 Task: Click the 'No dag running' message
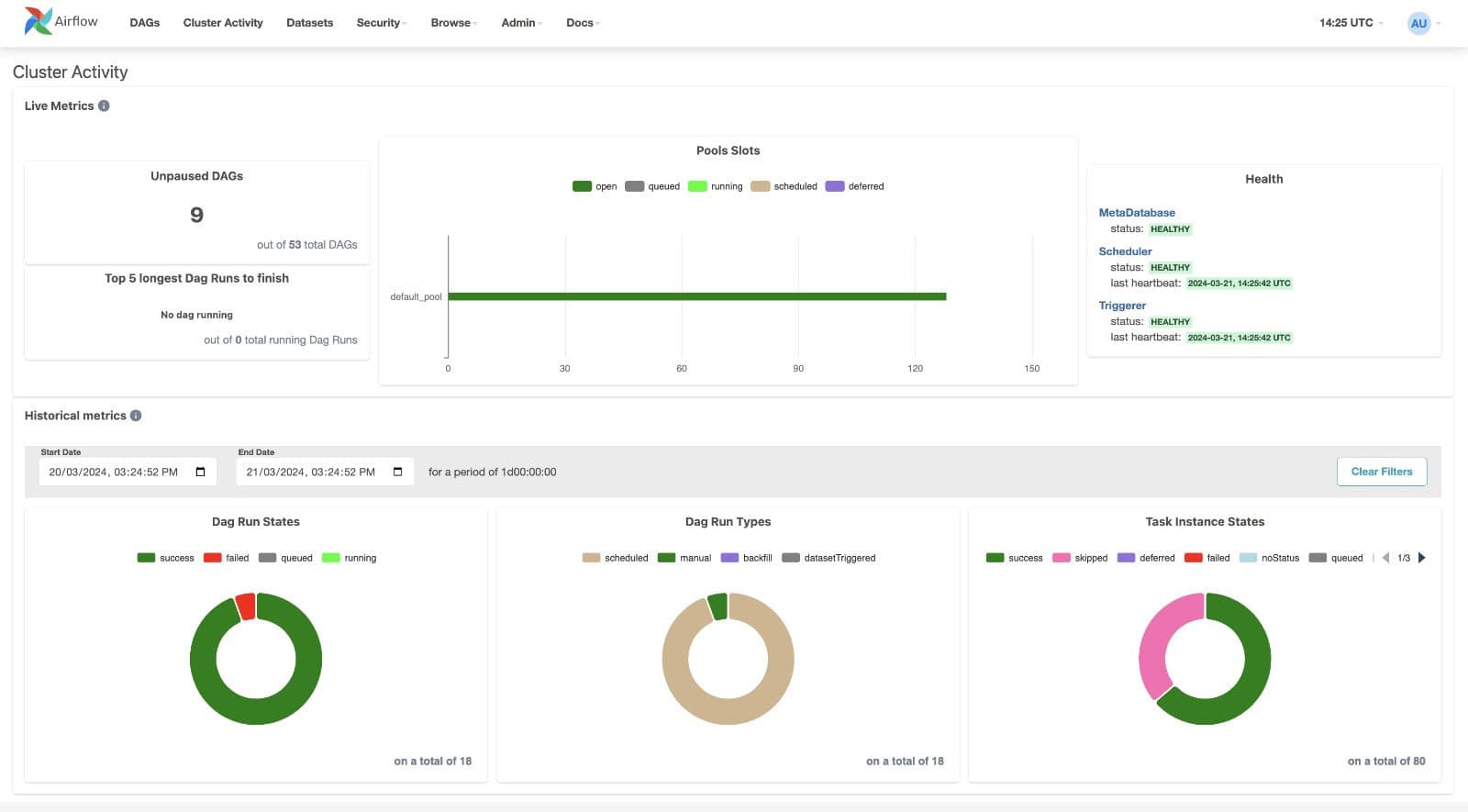196,315
